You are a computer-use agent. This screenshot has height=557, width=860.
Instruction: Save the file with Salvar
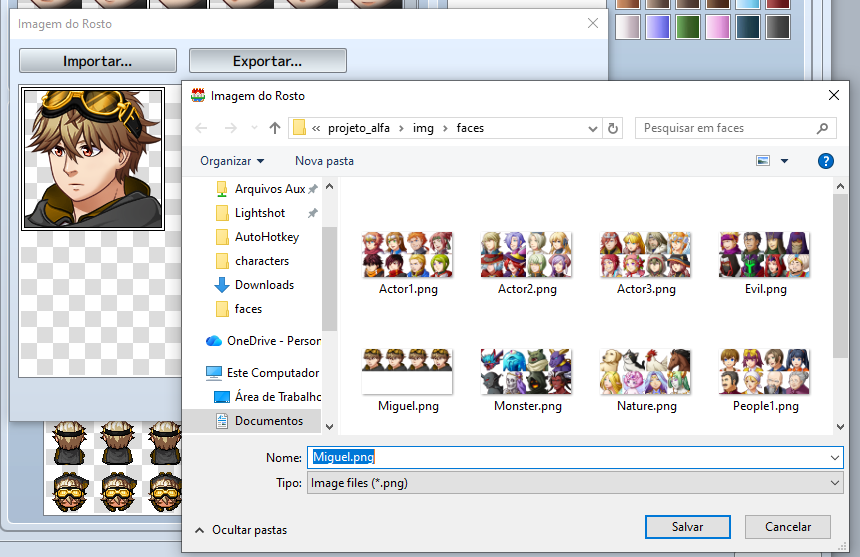(687, 527)
